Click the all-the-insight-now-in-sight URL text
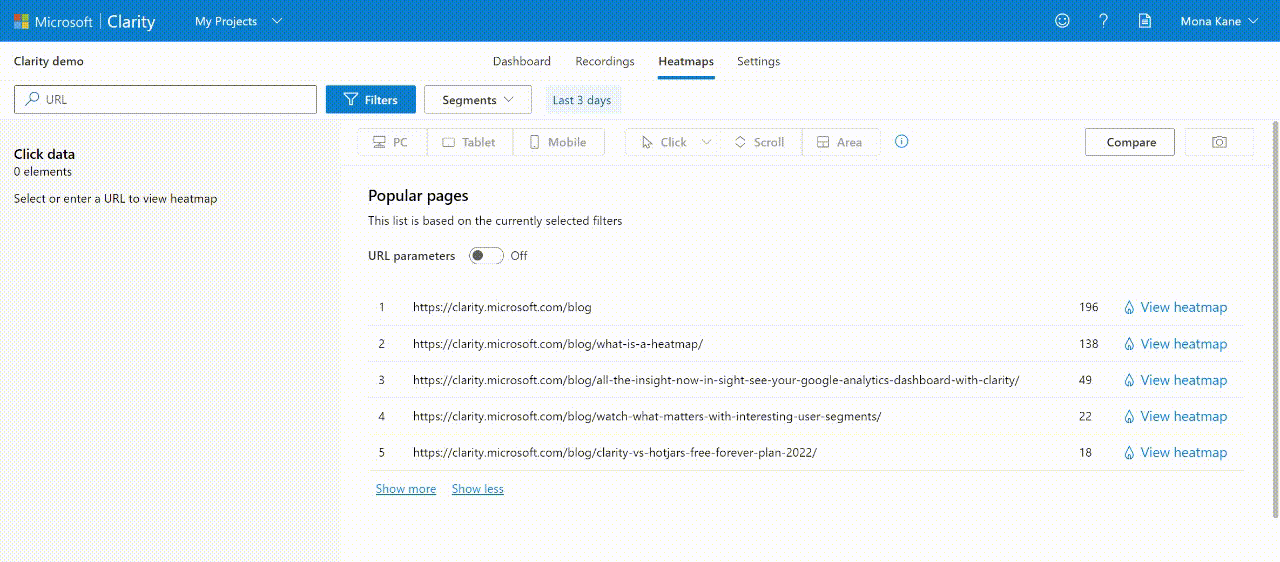 [x=716, y=380]
